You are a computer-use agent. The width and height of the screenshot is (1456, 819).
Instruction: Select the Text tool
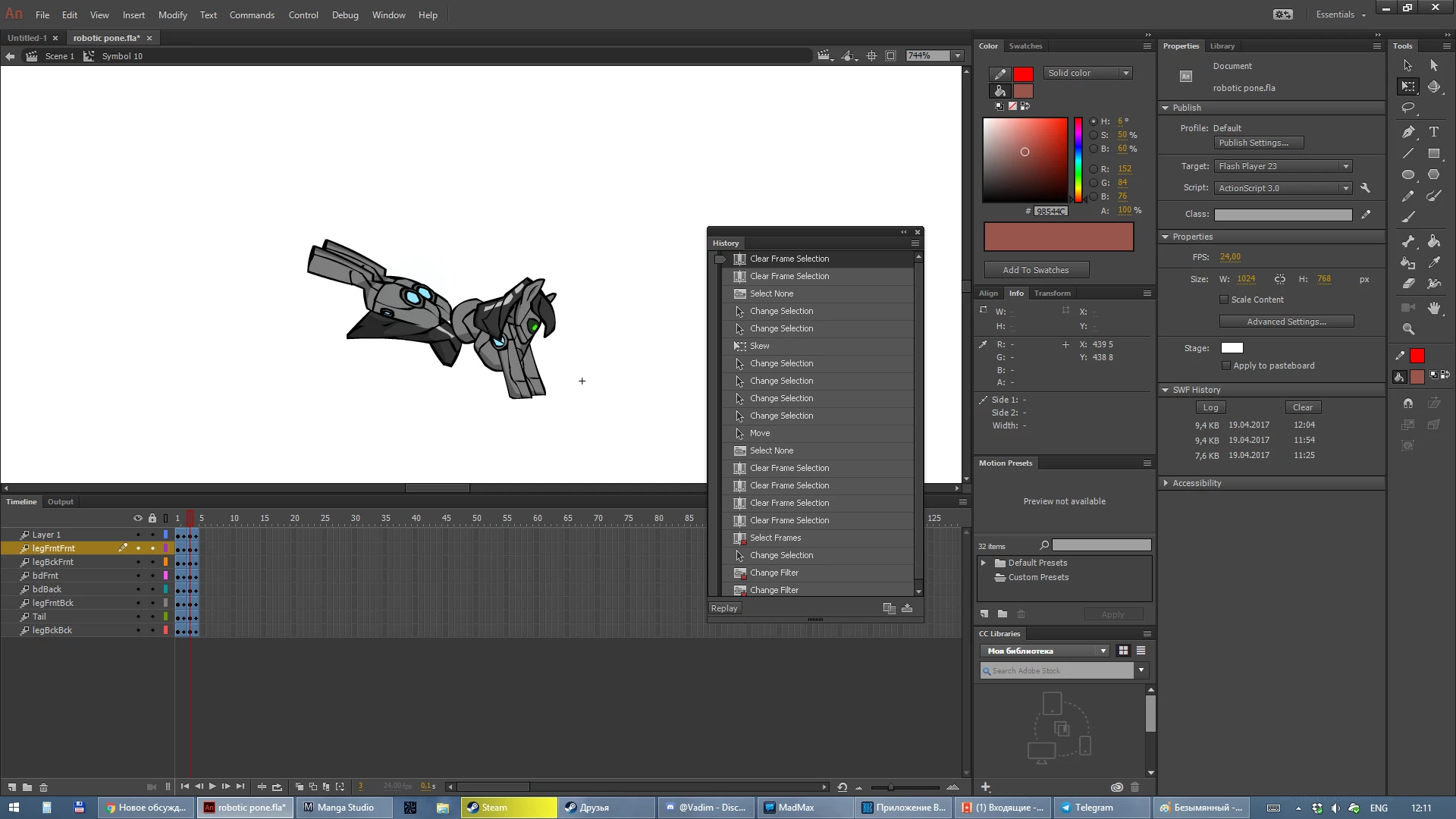coord(1433,132)
